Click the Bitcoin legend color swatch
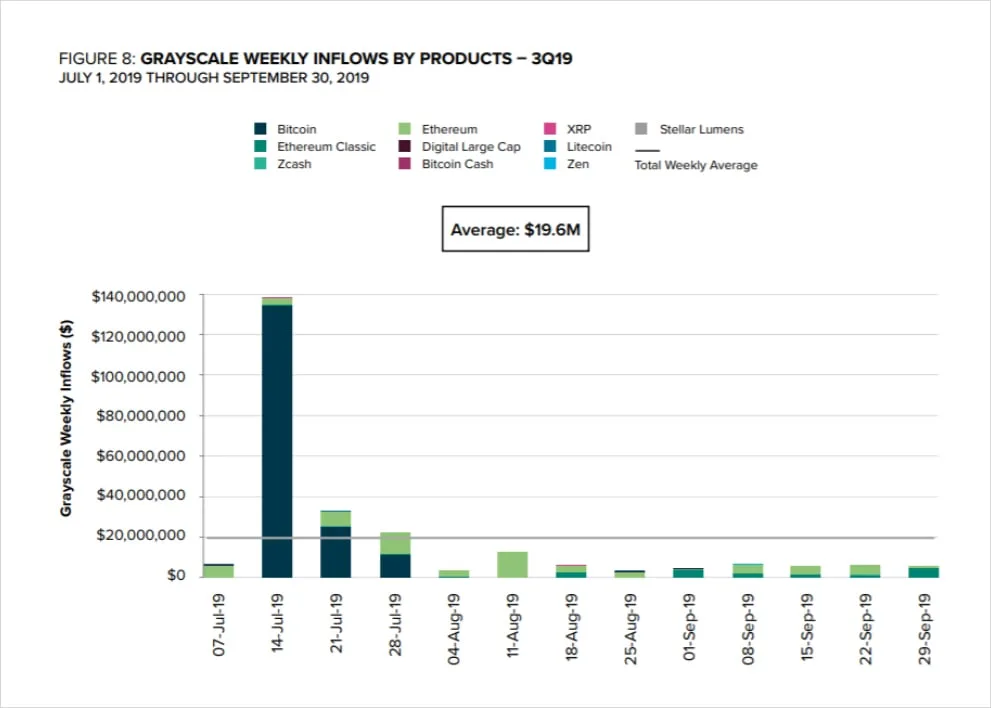 (260, 129)
